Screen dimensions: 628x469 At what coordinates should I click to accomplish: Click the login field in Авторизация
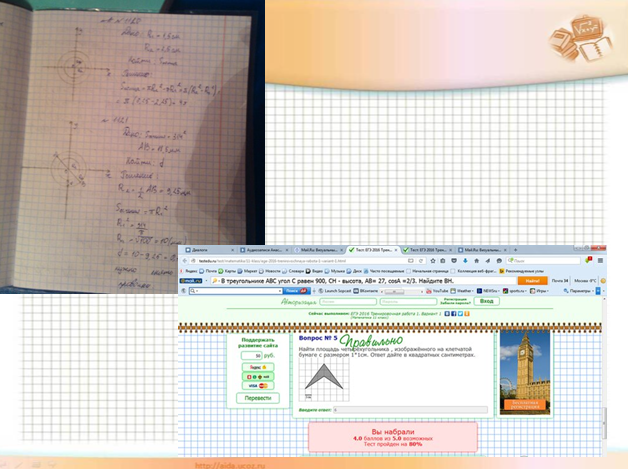tap(348, 301)
